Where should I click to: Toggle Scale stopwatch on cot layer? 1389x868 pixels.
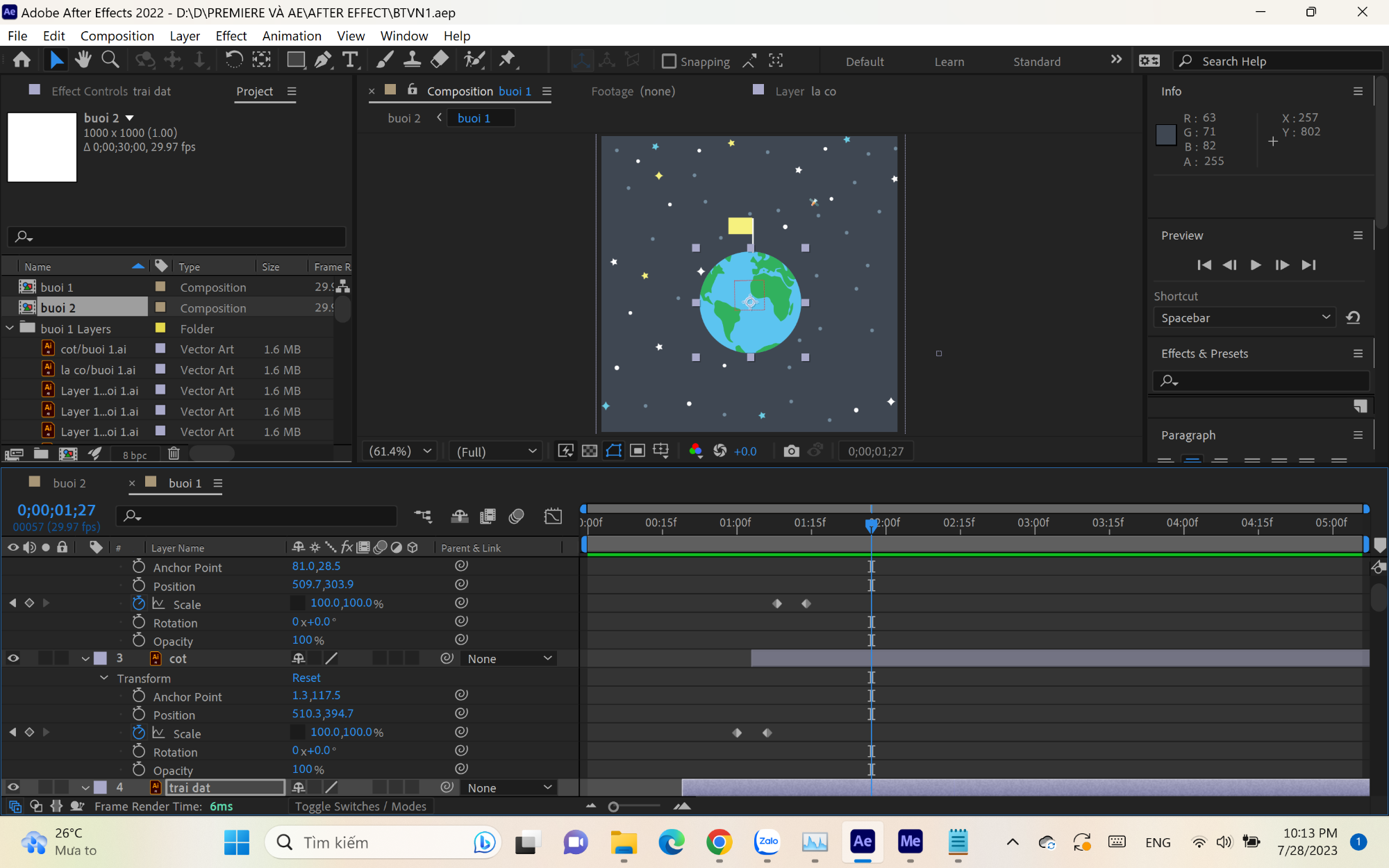(139, 733)
